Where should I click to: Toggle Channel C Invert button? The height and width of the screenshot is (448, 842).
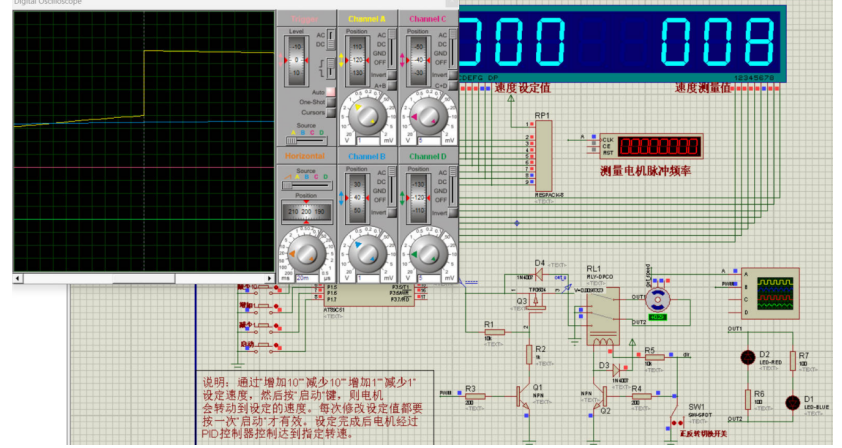tap(453, 75)
